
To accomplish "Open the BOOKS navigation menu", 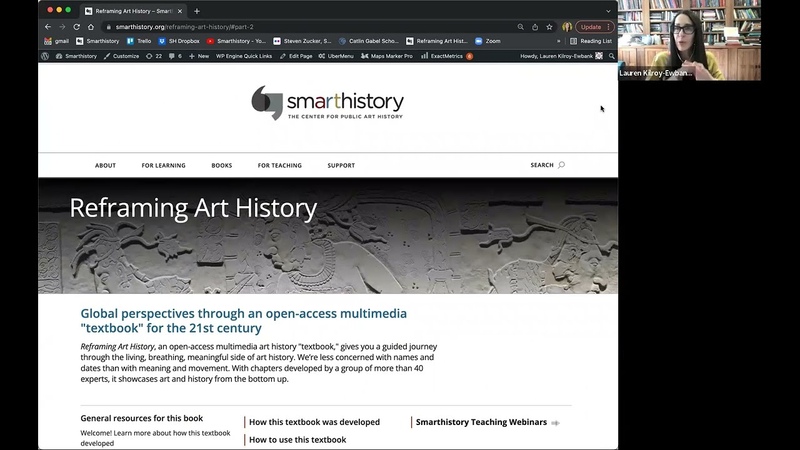I will [x=221, y=165].
